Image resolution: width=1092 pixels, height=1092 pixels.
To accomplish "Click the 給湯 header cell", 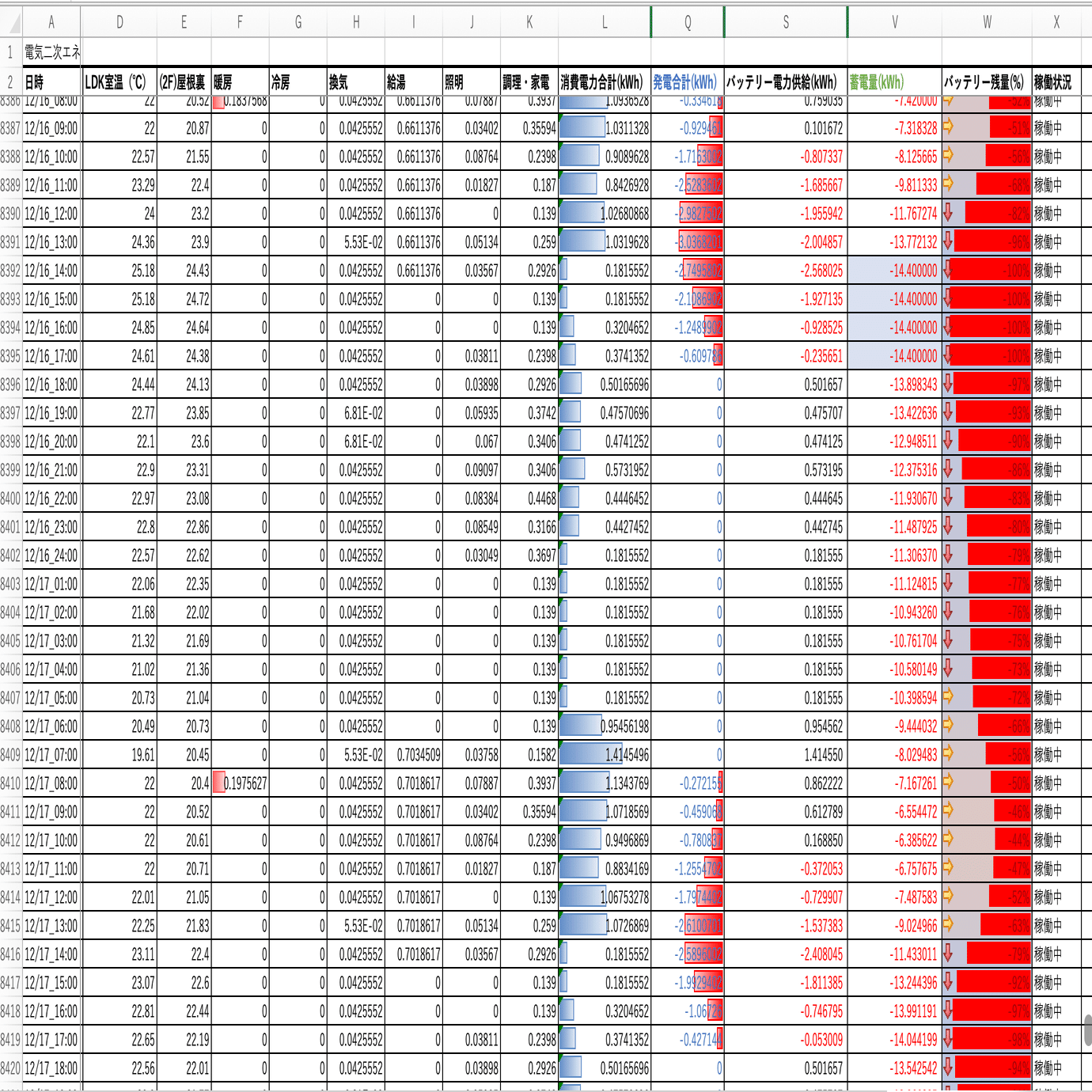I will click(x=414, y=82).
